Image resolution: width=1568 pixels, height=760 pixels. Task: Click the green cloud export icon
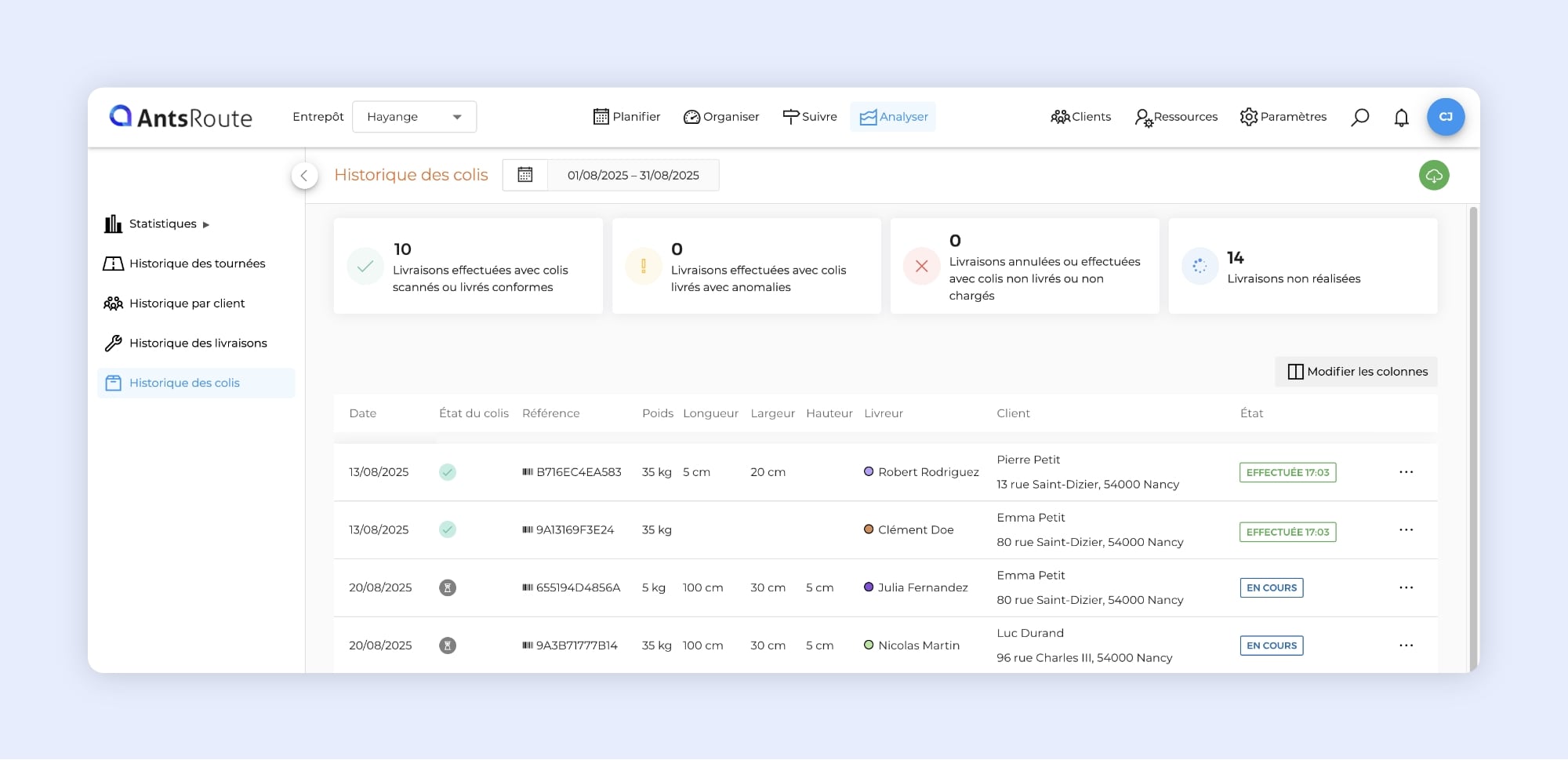[x=1433, y=175]
